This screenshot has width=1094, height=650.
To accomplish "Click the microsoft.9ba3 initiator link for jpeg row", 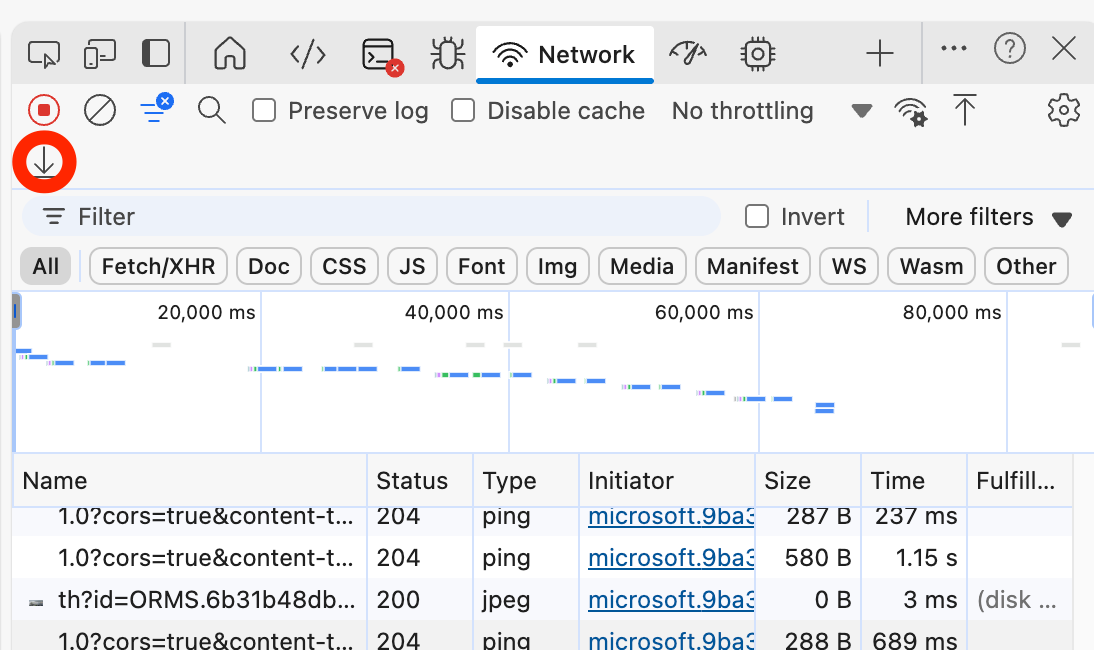I will (x=671, y=600).
